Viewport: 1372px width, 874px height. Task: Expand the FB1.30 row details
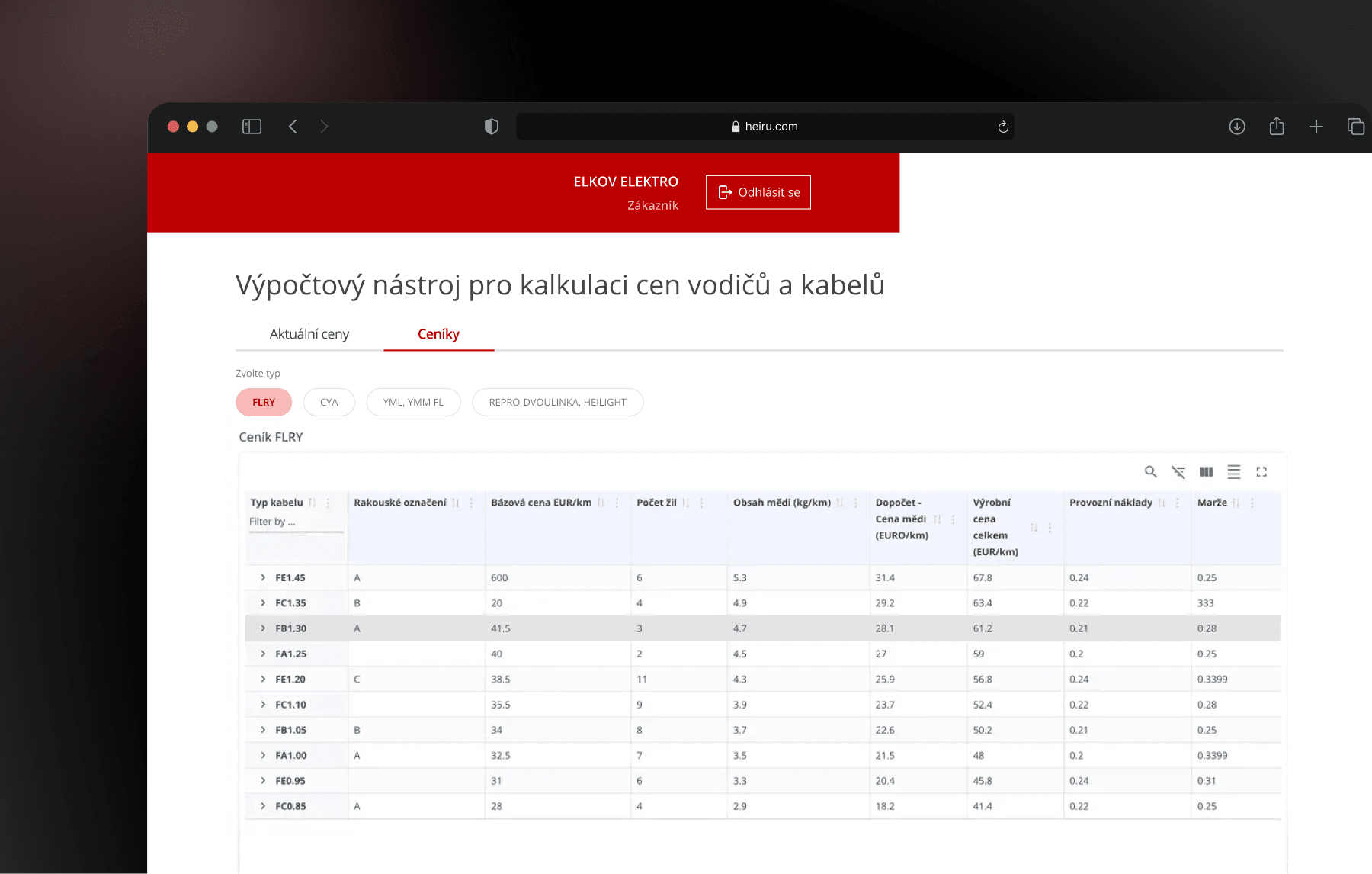coord(263,628)
